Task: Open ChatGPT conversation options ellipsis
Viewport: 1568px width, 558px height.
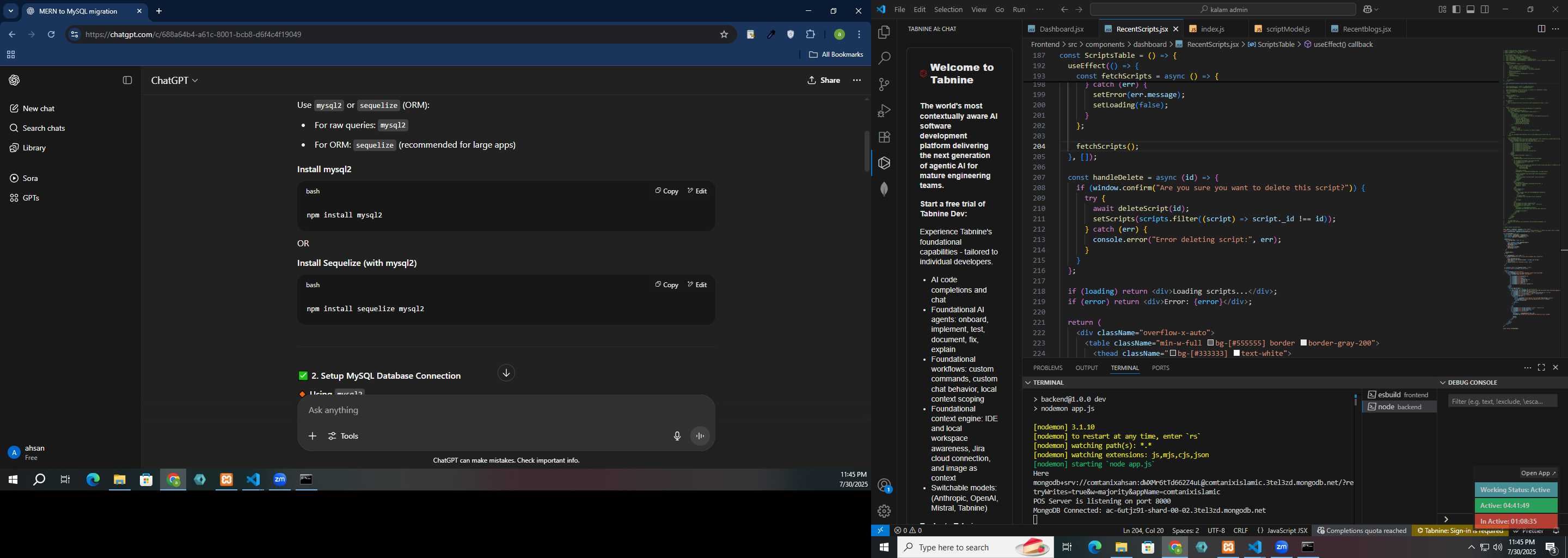Action: [857, 81]
